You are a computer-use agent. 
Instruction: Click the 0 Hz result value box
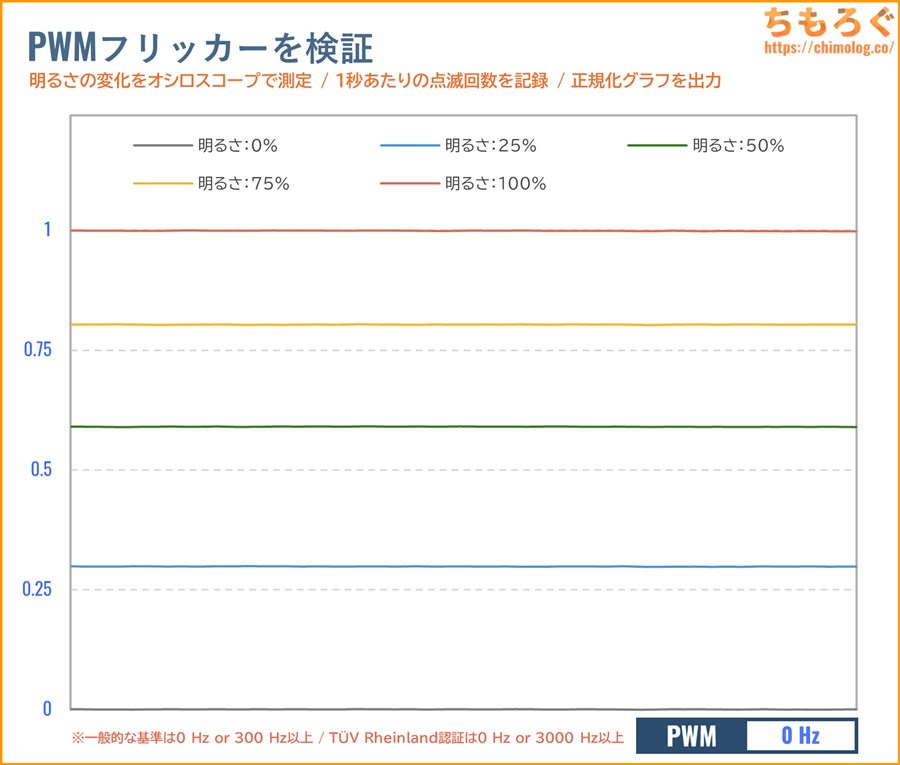coord(801,737)
